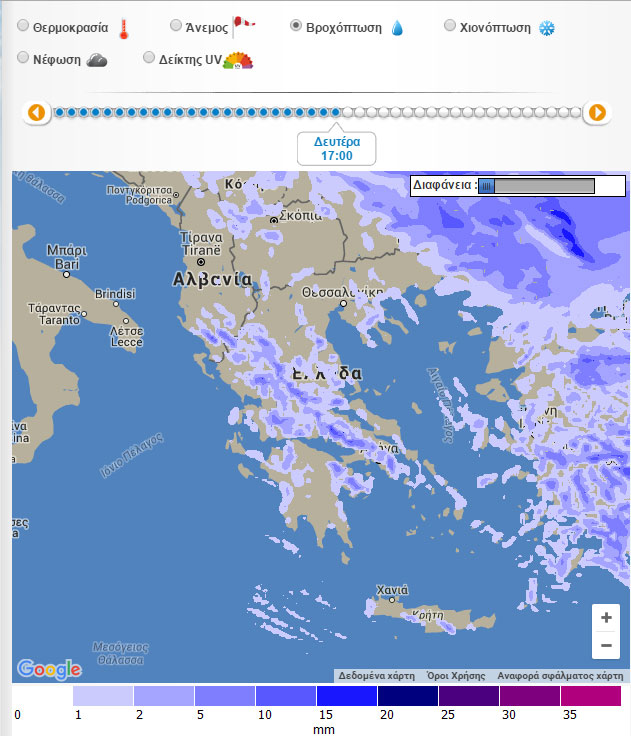Select the Χιονόπτωση radio button
631x736 pixels.
tap(450, 26)
